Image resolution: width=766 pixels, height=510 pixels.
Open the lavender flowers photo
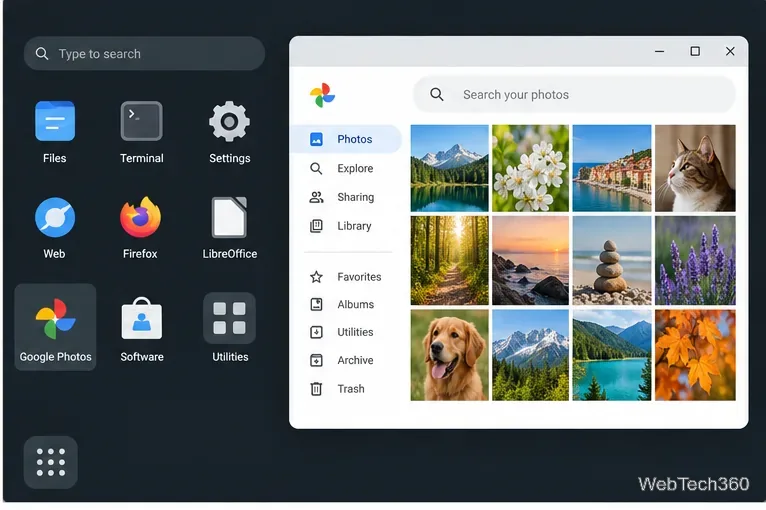(x=695, y=260)
